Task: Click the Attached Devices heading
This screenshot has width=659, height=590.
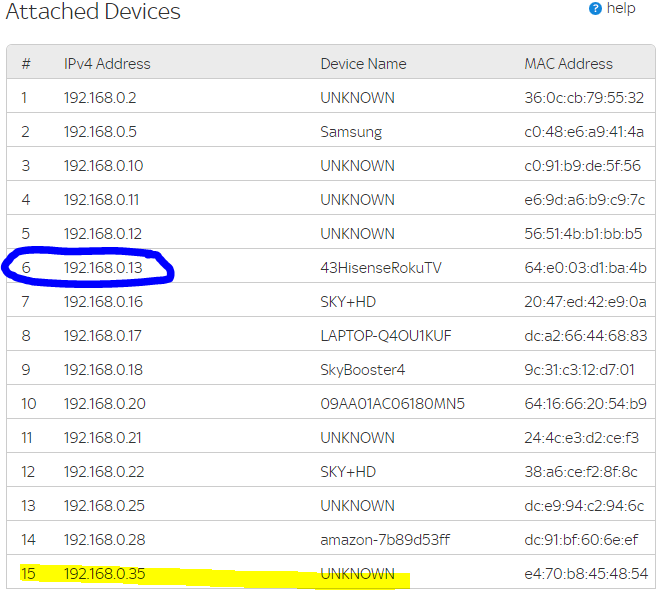Action: [93, 13]
